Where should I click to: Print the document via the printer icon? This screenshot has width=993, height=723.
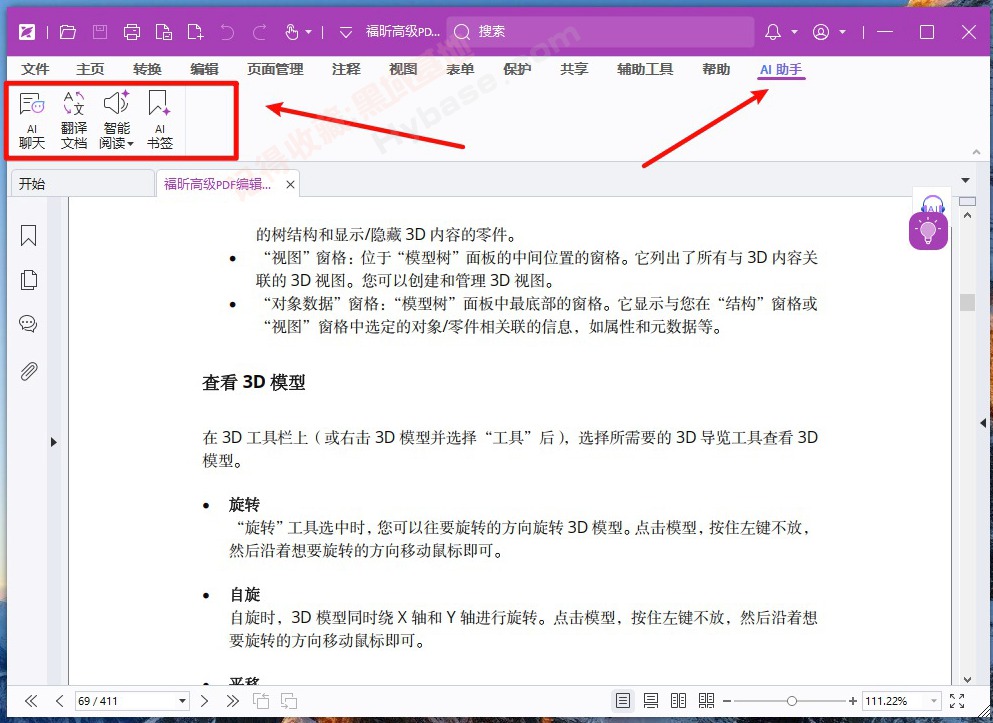pyautogui.click(x=132, y=32)
